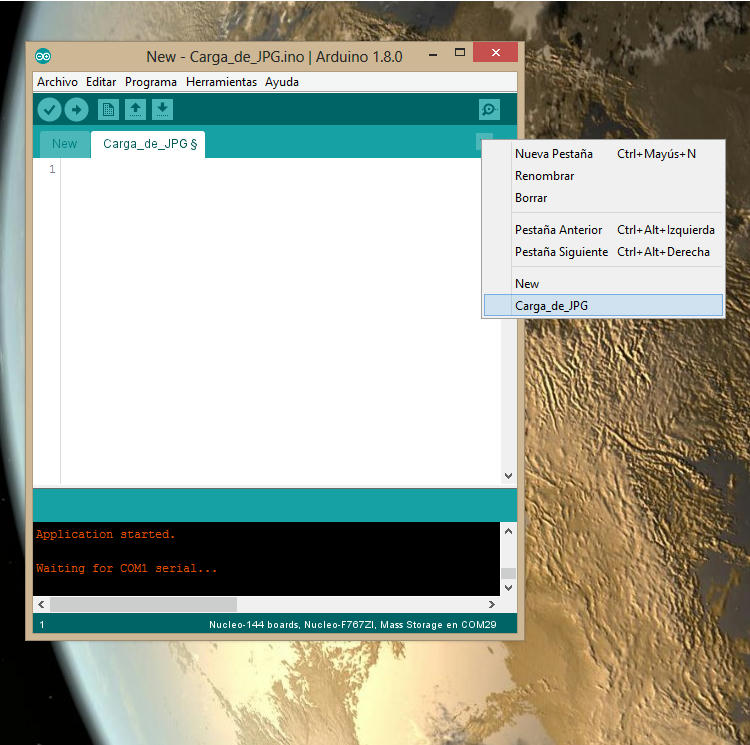Switch to the New tab
The width and height of the screenshot is (750, 745).
tap(65, 144)
